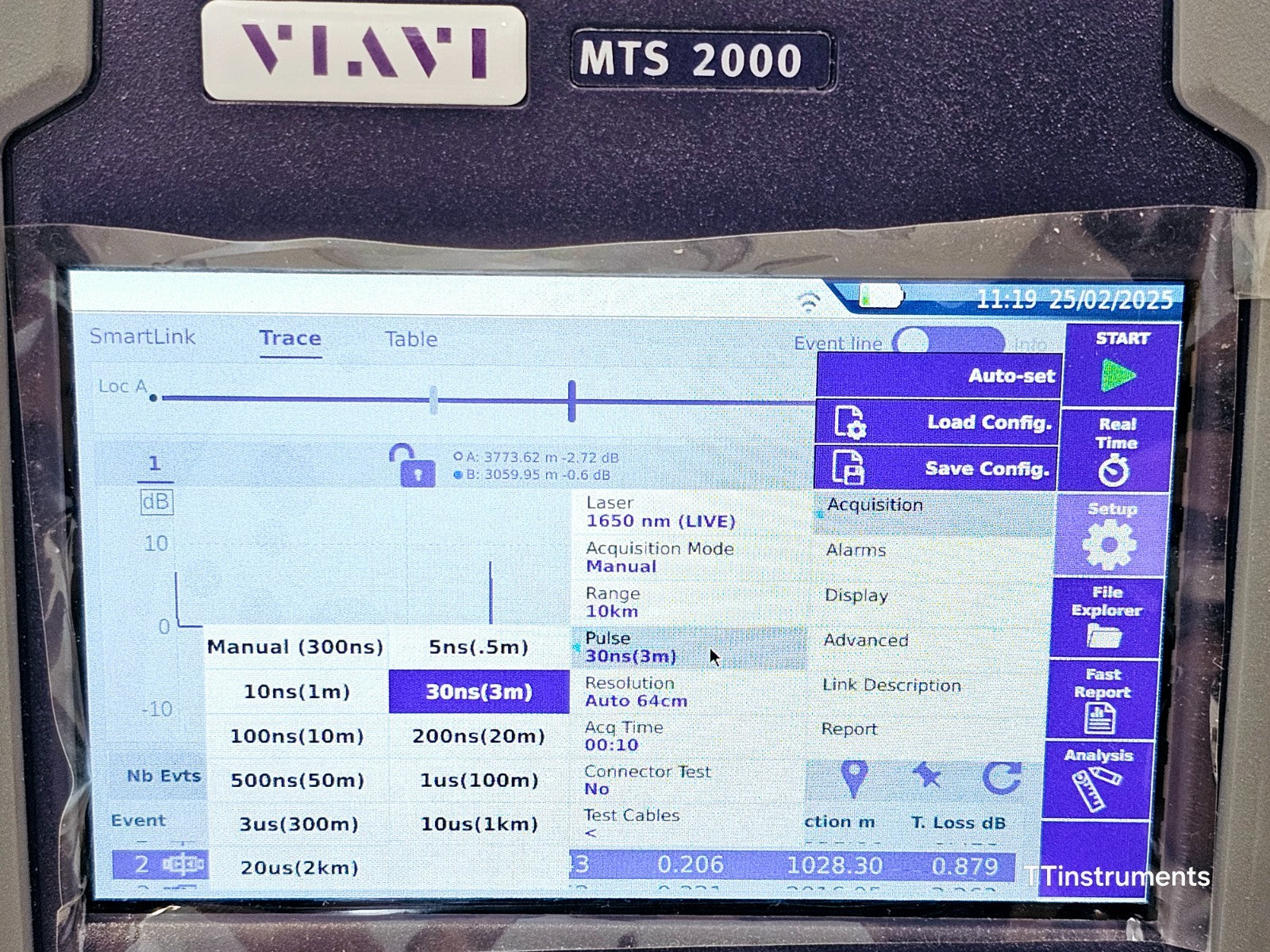The width and height of the screenshot is (1270, 952).
Task: Select the 100ns(10m) pulse option
Action: coord(297,736)
